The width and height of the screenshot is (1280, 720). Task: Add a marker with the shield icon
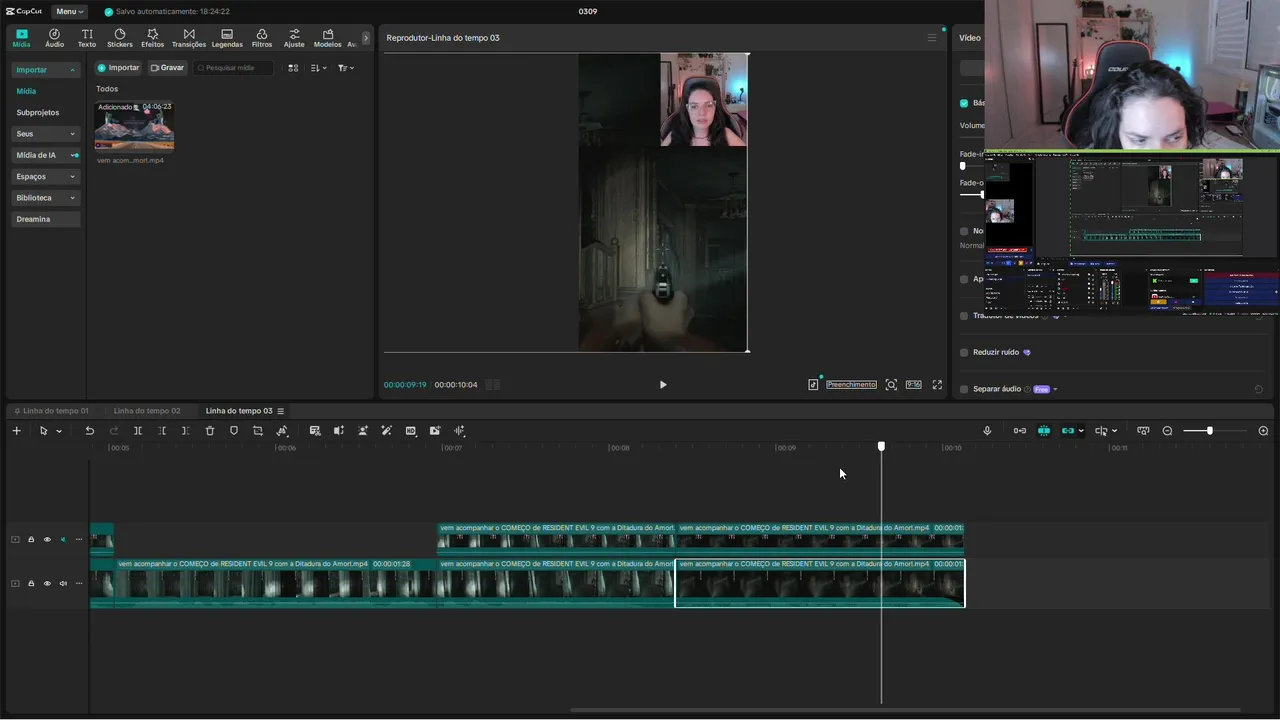pyautogui.click(x=234, y=431)
